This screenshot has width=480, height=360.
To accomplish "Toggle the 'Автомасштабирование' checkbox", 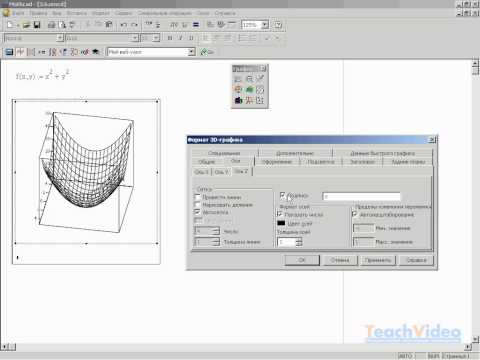I will click(x=355, y=214).
